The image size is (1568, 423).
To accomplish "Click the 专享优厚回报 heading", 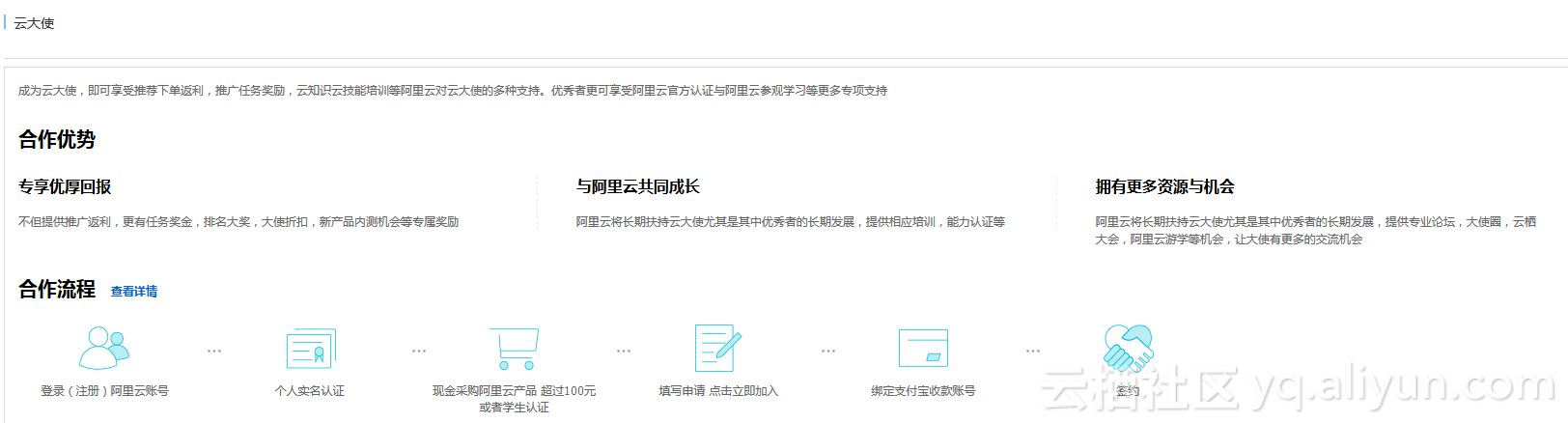I will [x=65, y=186].
